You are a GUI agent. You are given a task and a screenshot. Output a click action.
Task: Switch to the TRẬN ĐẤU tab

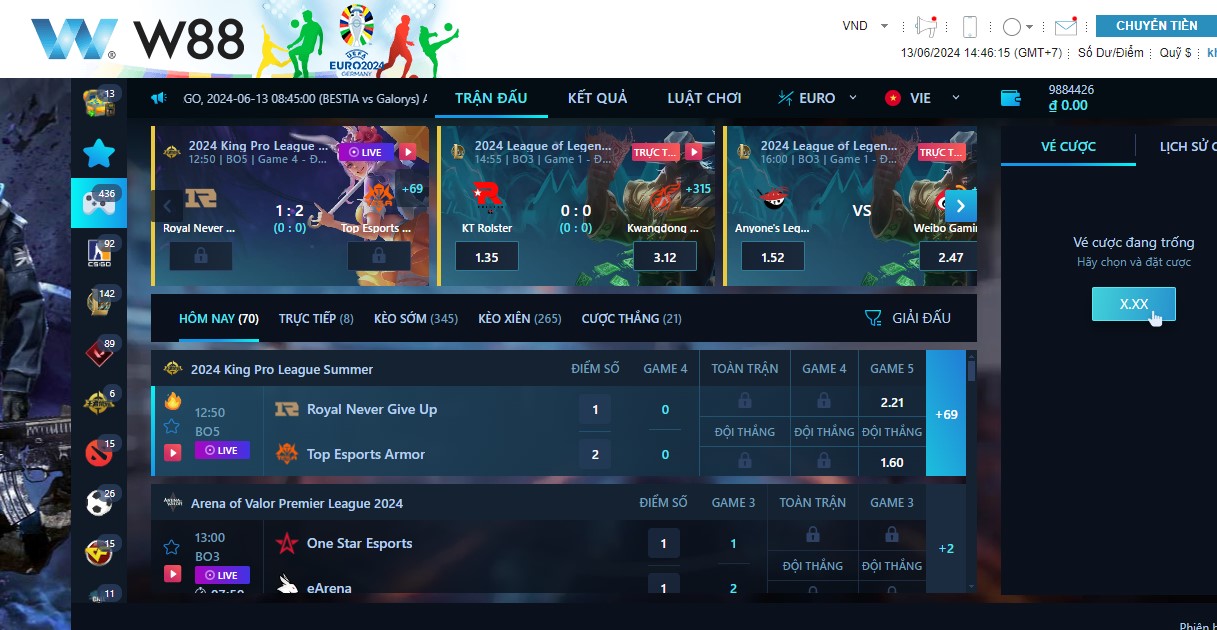[491, 97]
